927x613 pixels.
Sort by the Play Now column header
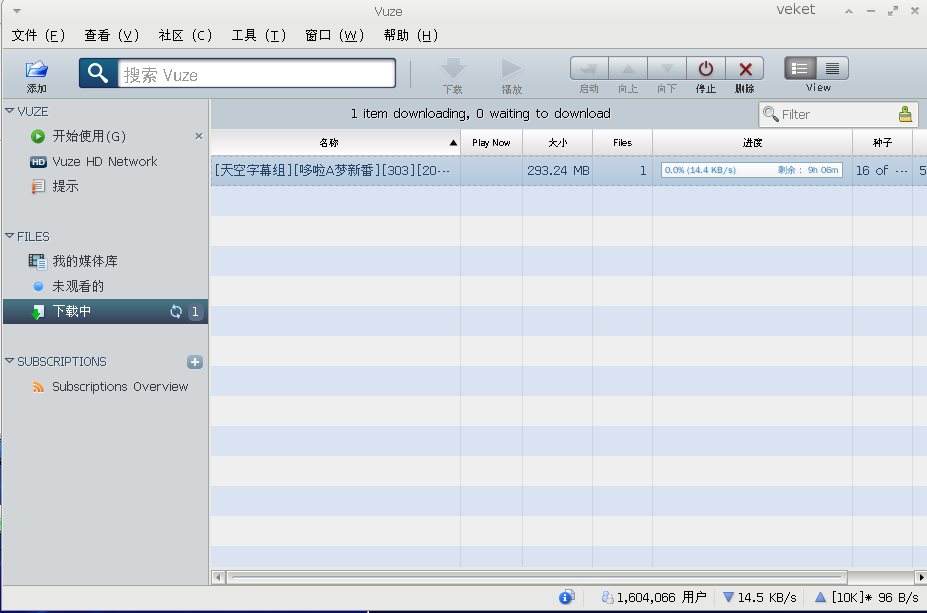pyautogui.click(x=491, y=142)
